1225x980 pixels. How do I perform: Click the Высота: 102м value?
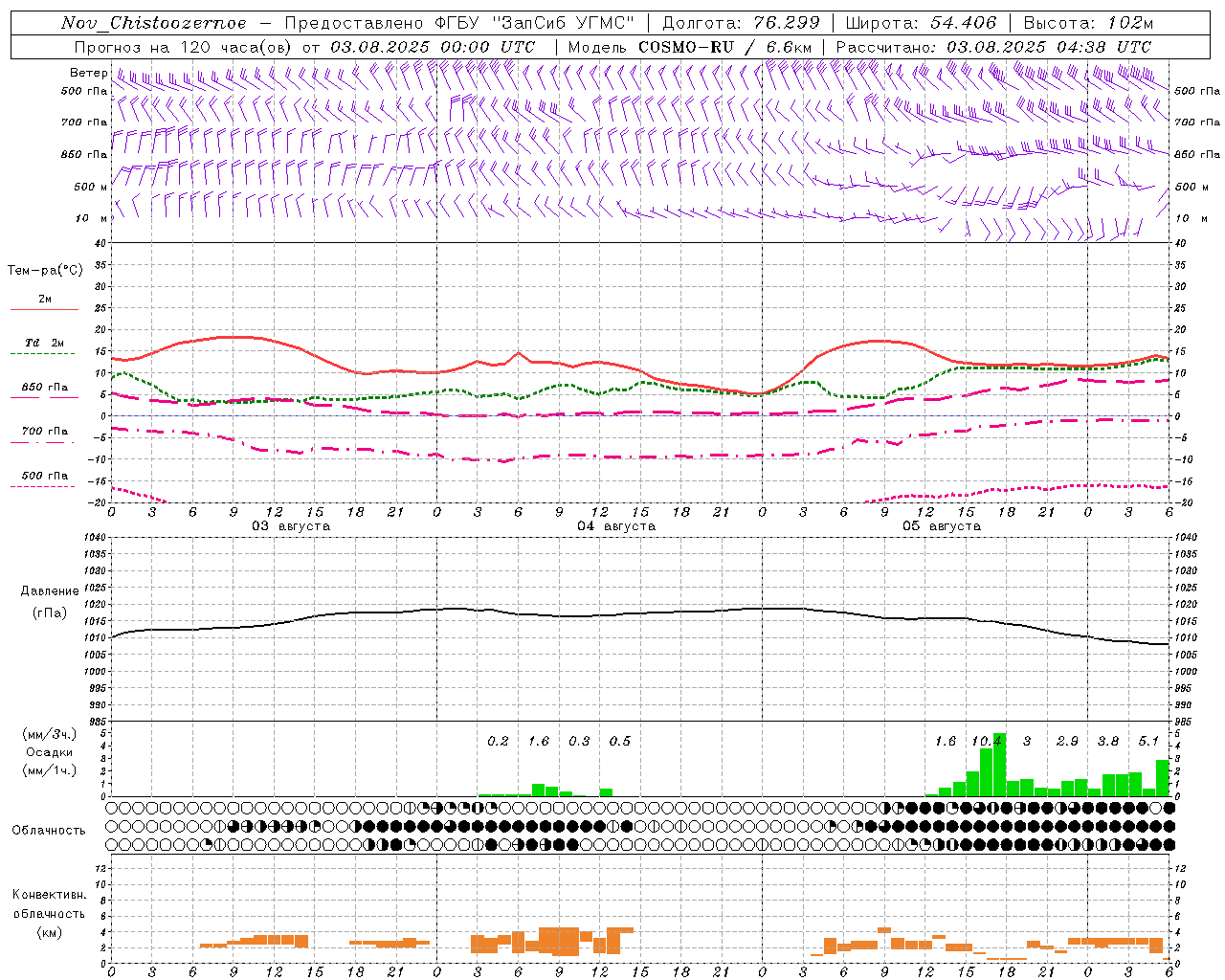1088,23
